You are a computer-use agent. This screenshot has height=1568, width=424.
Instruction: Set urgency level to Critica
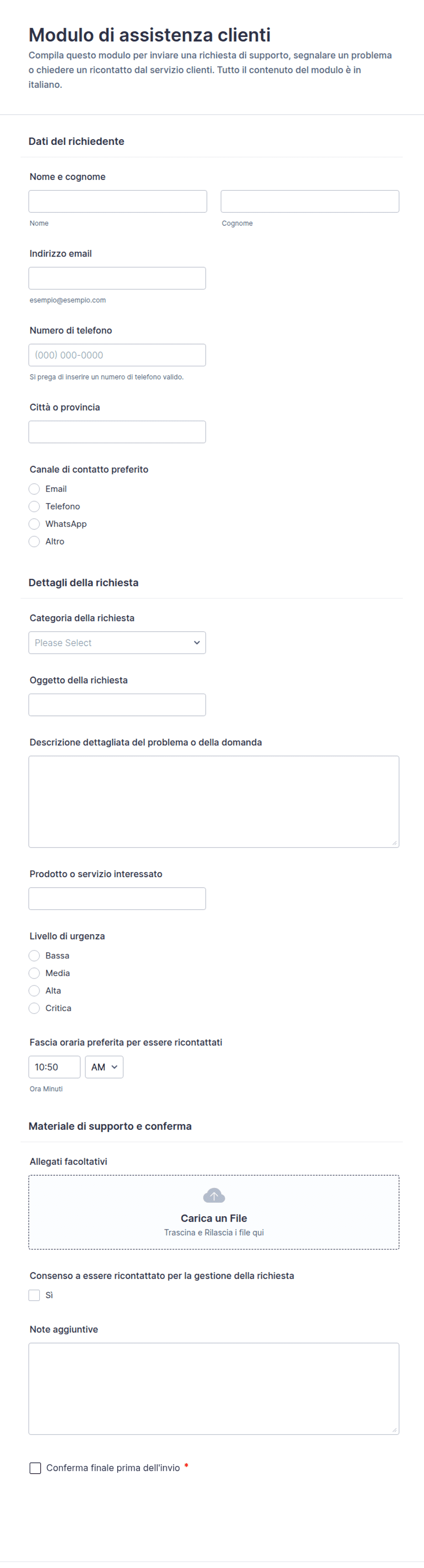tap(34, 1008)
